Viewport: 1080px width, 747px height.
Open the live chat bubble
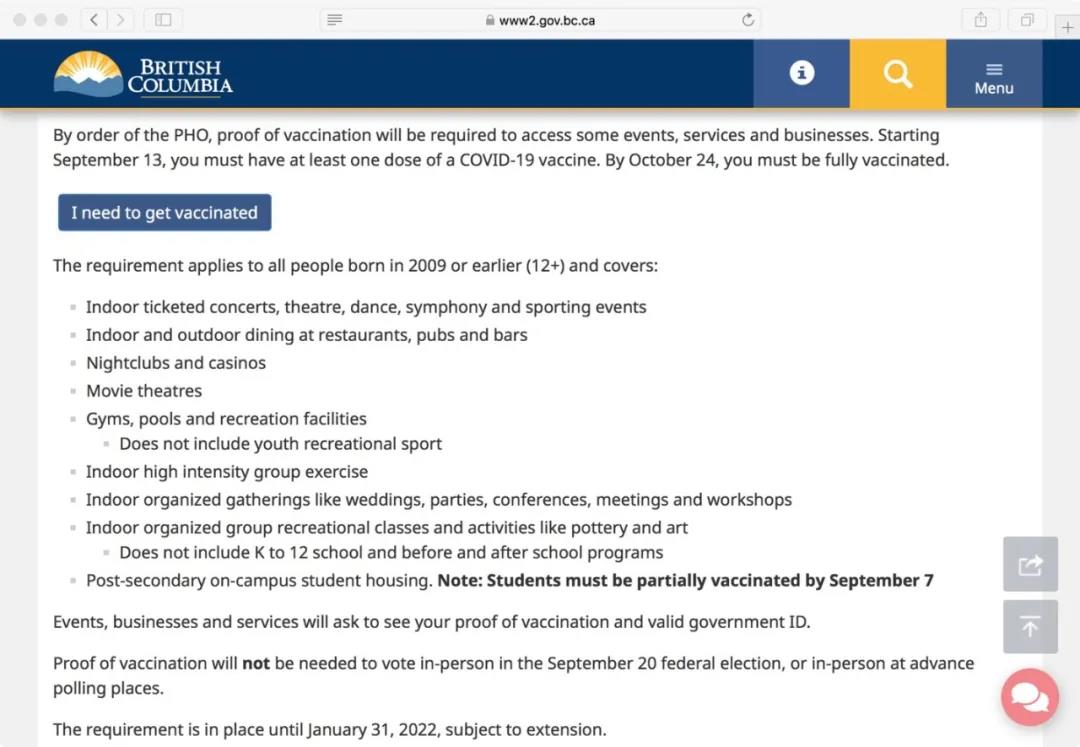(1030, 697)
